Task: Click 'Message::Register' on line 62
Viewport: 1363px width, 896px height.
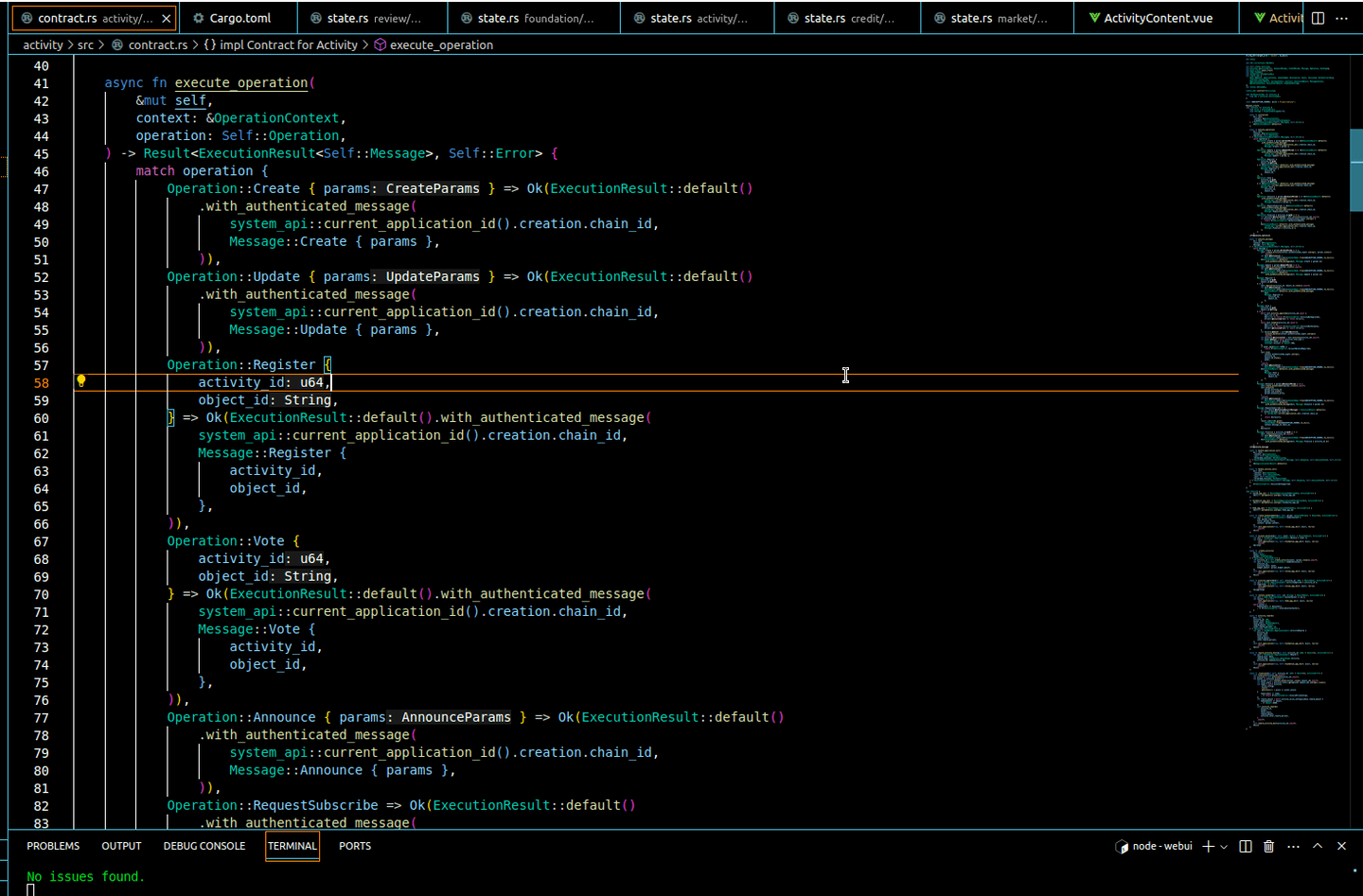Action: pos(264,452)
